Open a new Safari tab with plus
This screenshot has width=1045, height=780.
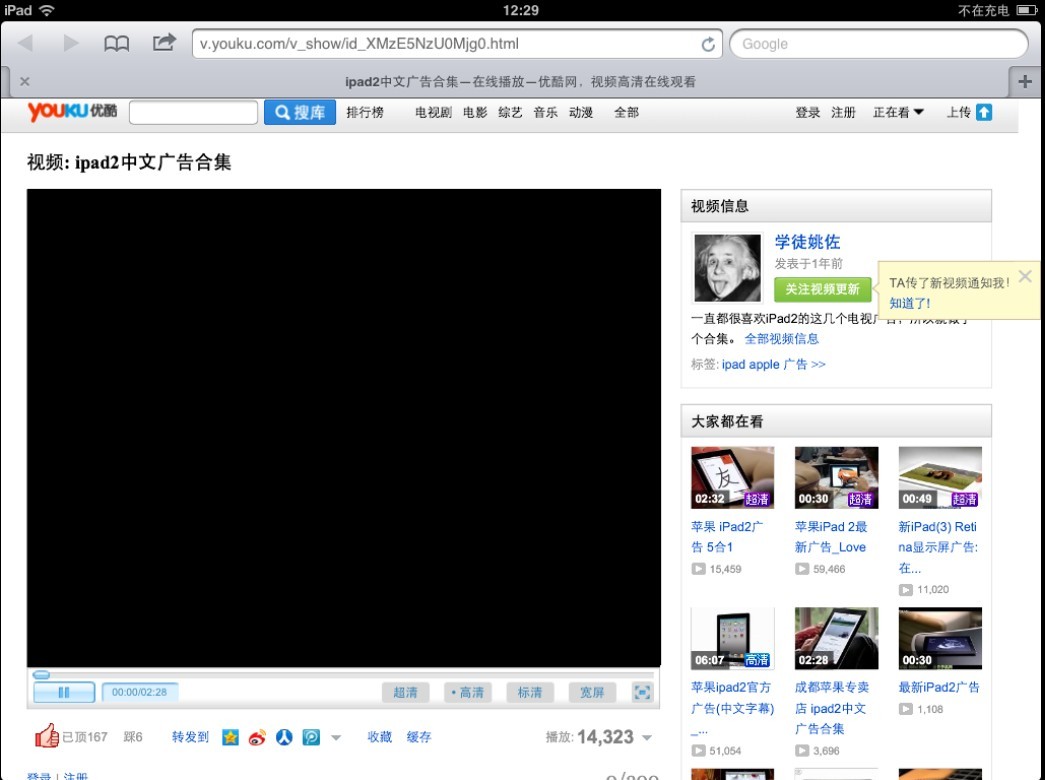click(x=1025, y=81)
